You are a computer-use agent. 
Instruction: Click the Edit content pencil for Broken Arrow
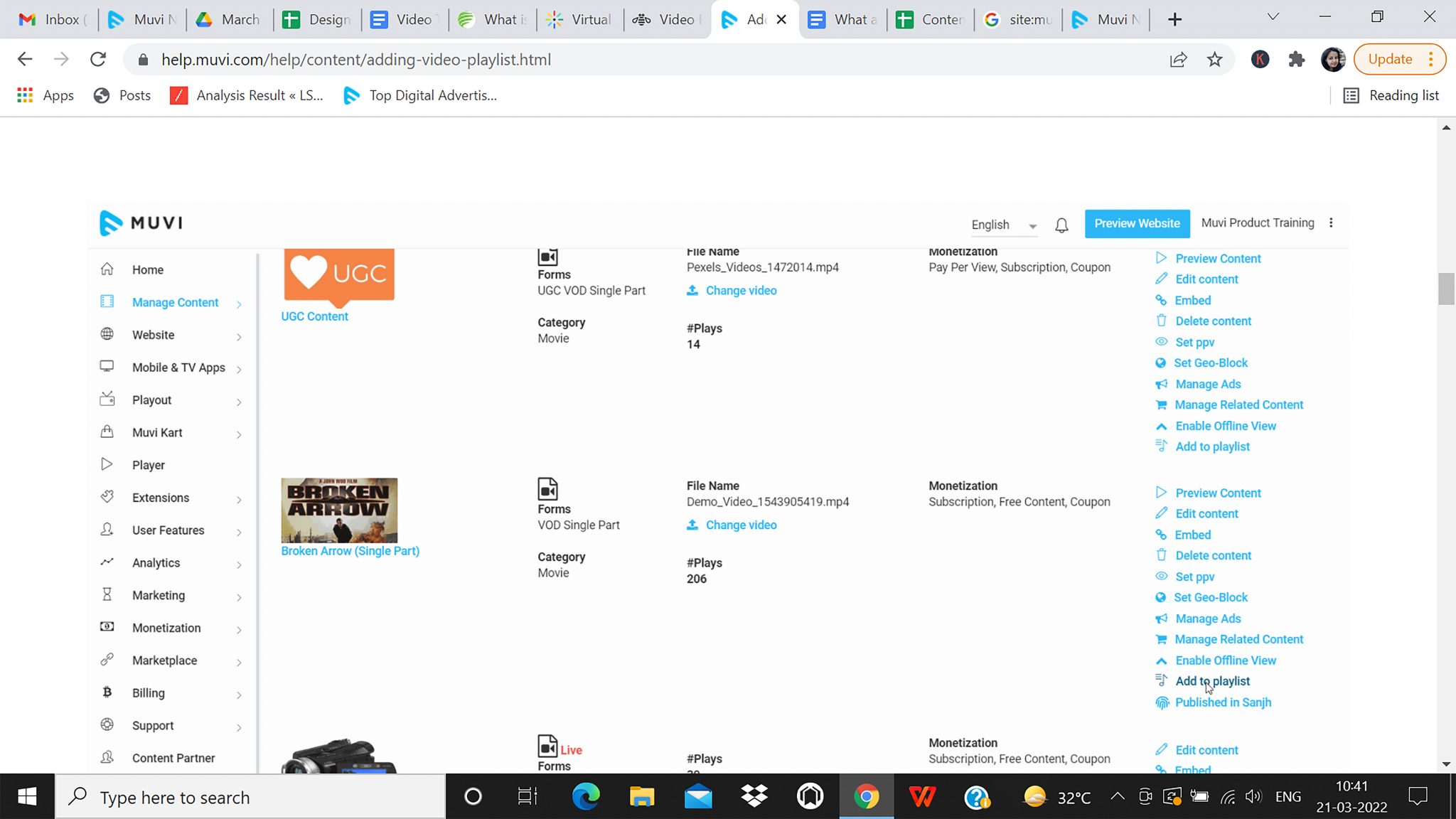tap(1162, 513)
